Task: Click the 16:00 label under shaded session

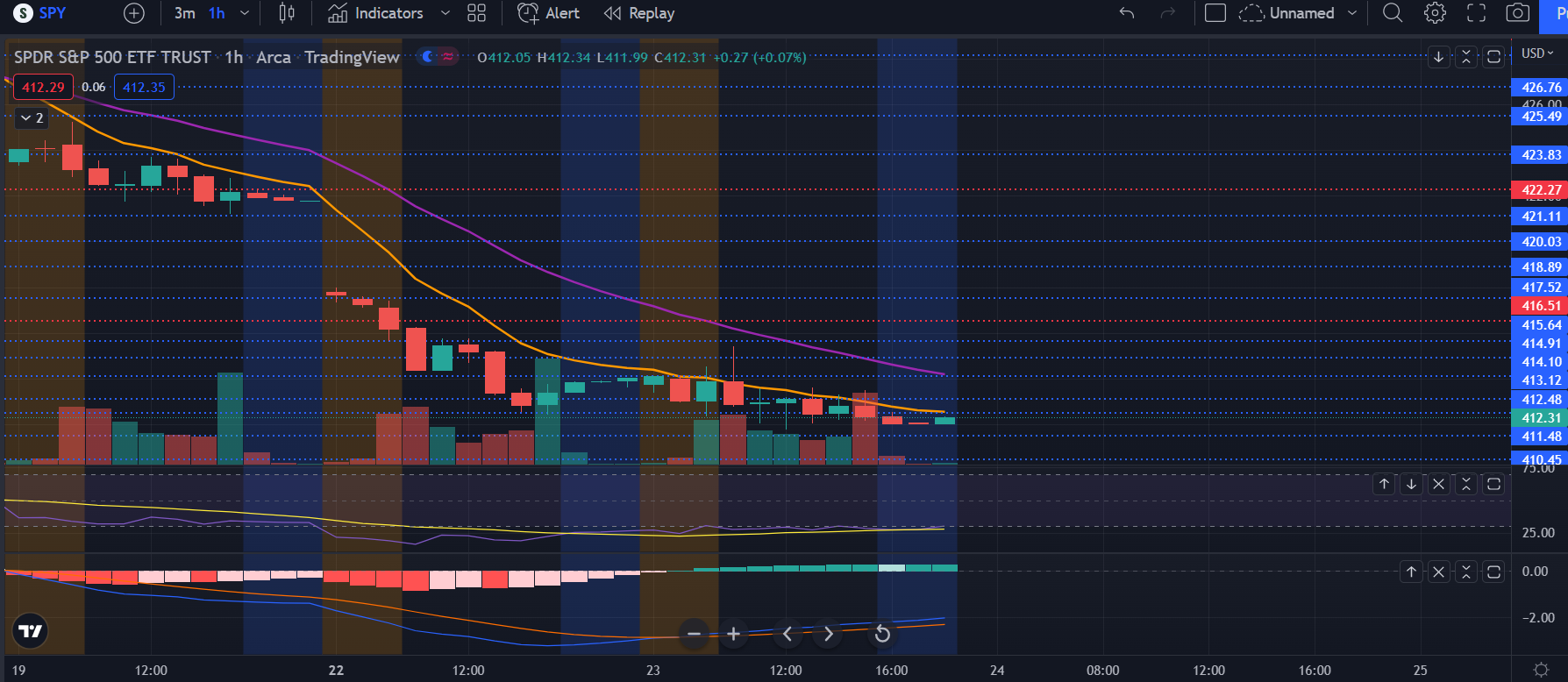Action: click(x=892, y=670)
